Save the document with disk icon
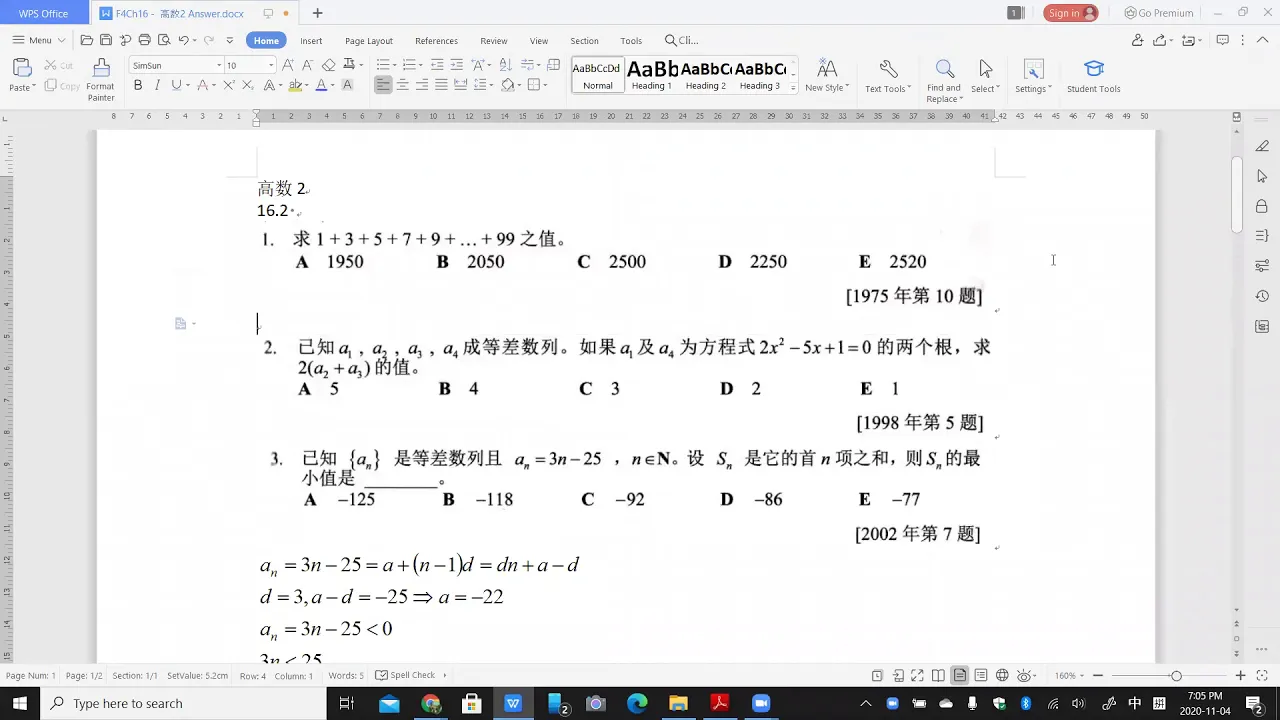 point(106,41)
